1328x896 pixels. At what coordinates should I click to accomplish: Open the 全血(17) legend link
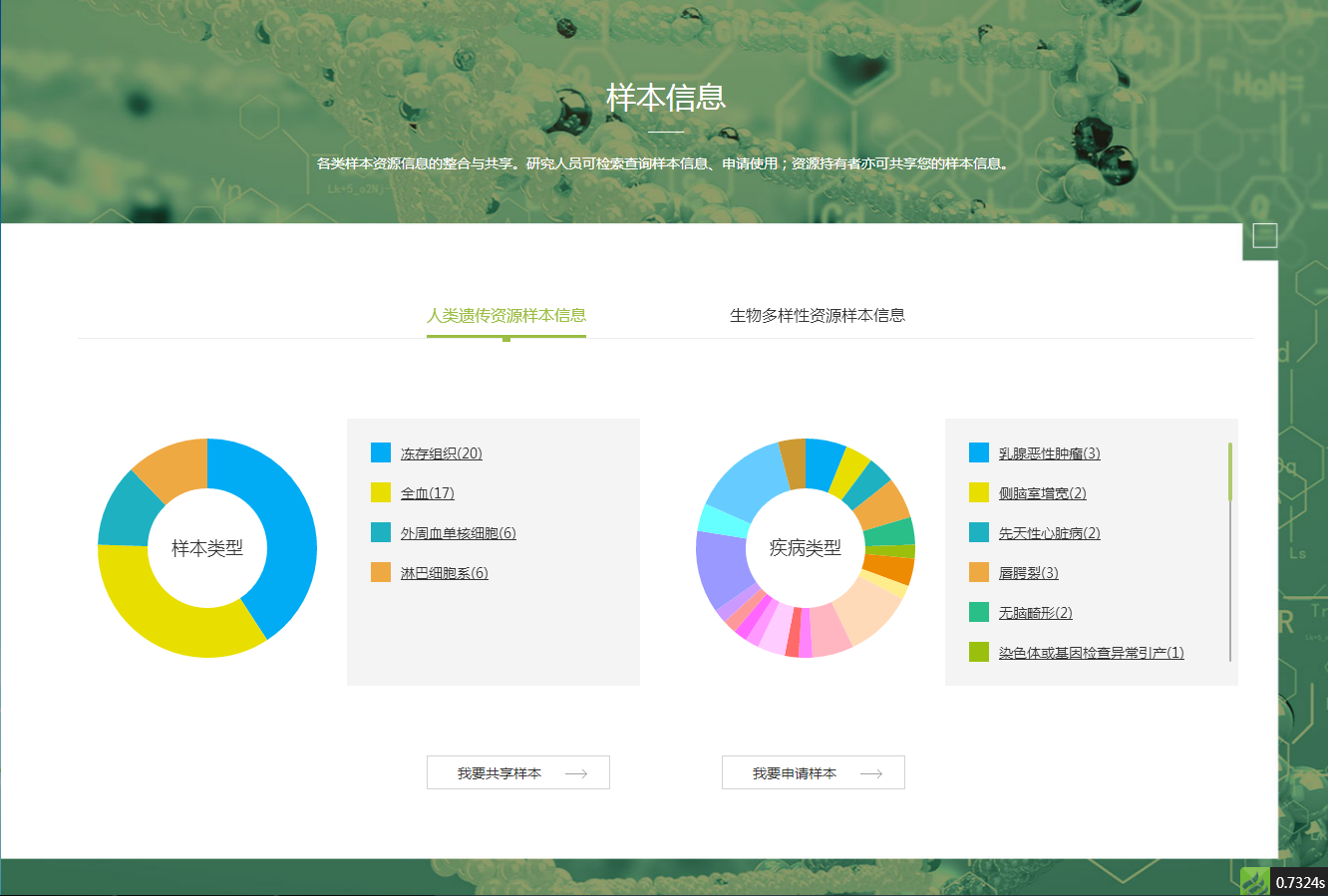(x=427, y=493)
